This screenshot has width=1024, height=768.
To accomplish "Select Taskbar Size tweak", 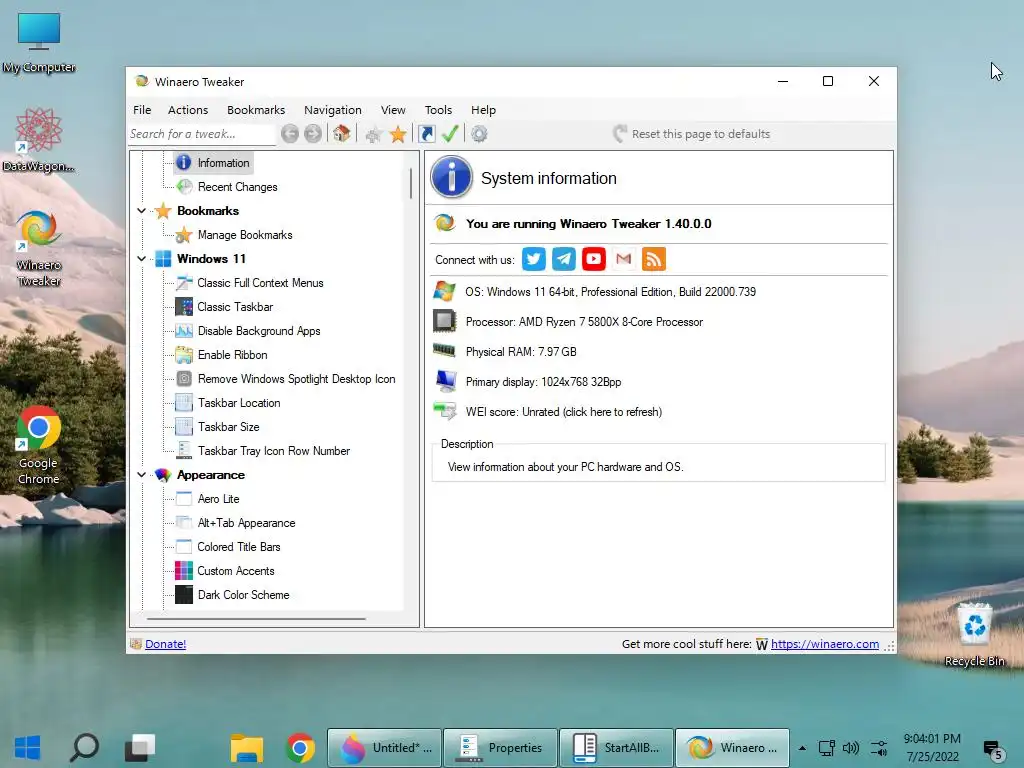I will (229, 427).
